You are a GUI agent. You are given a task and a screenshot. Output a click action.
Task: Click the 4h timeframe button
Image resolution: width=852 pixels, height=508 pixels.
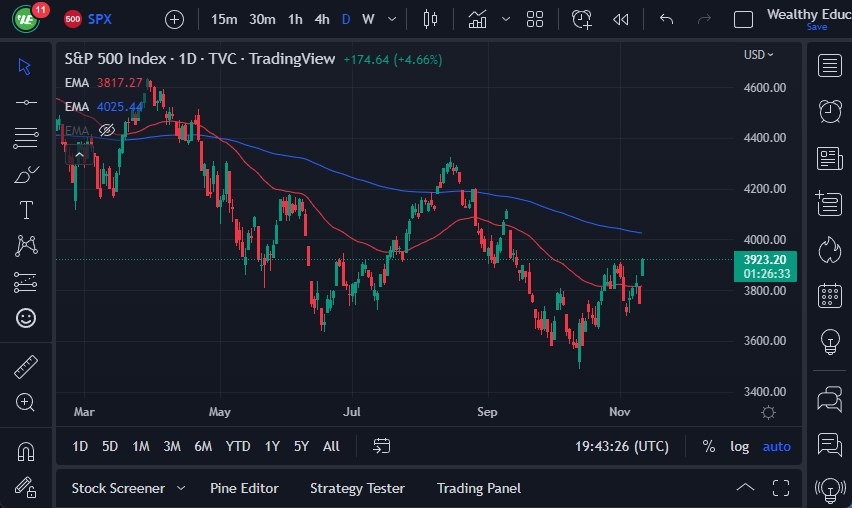coord(321,19)
